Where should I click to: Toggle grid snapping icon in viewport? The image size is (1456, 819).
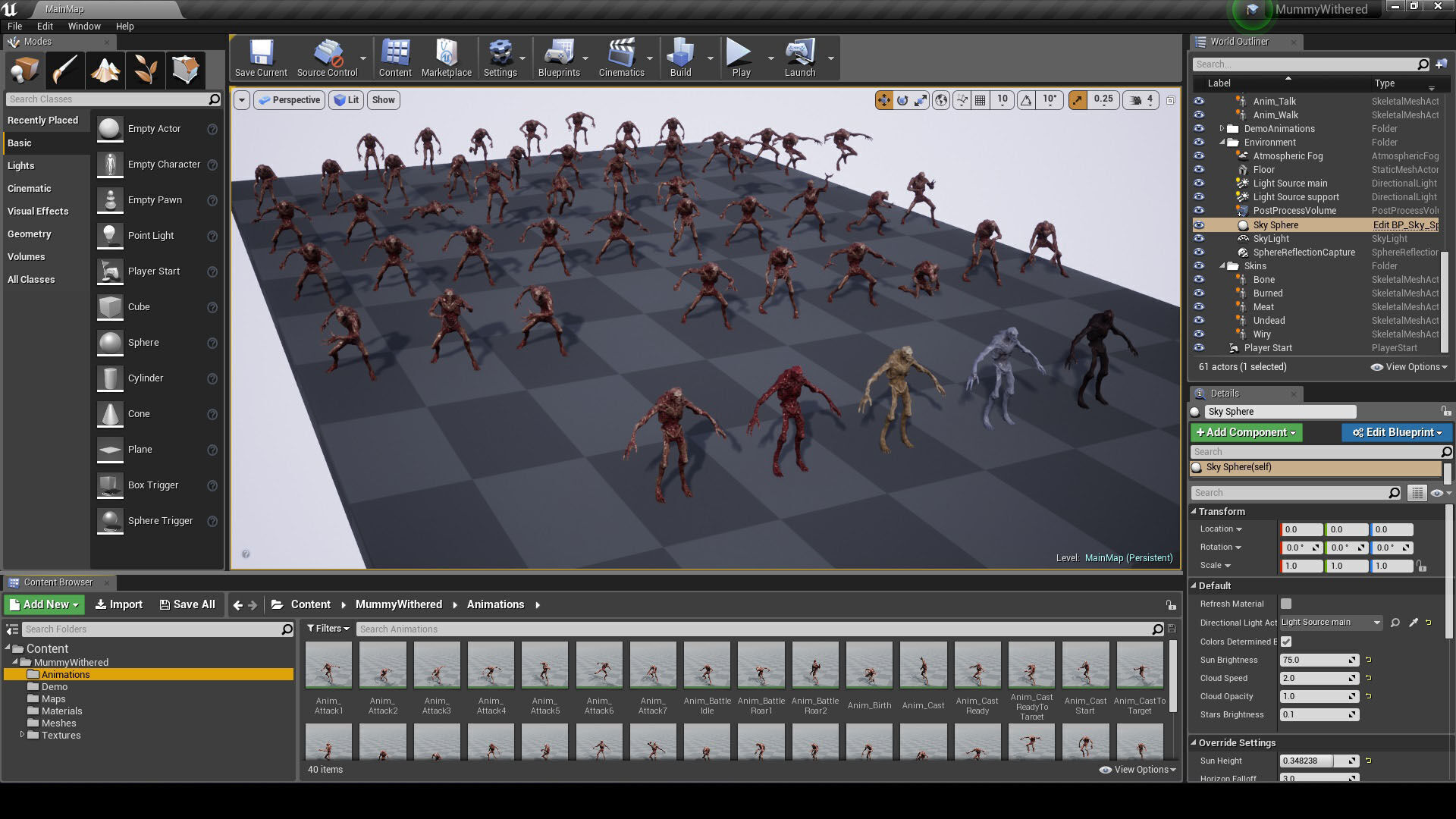[x=981, y=100]
